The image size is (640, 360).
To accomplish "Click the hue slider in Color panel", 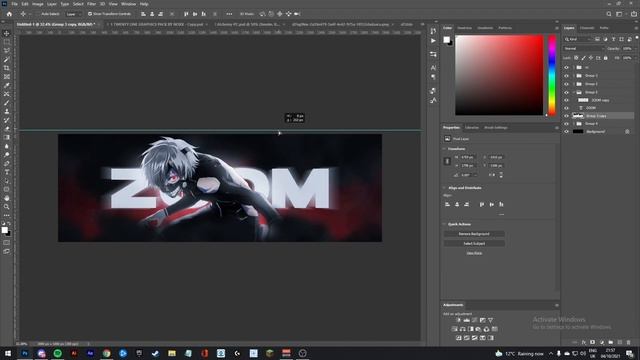I will (x=552, y=76).
